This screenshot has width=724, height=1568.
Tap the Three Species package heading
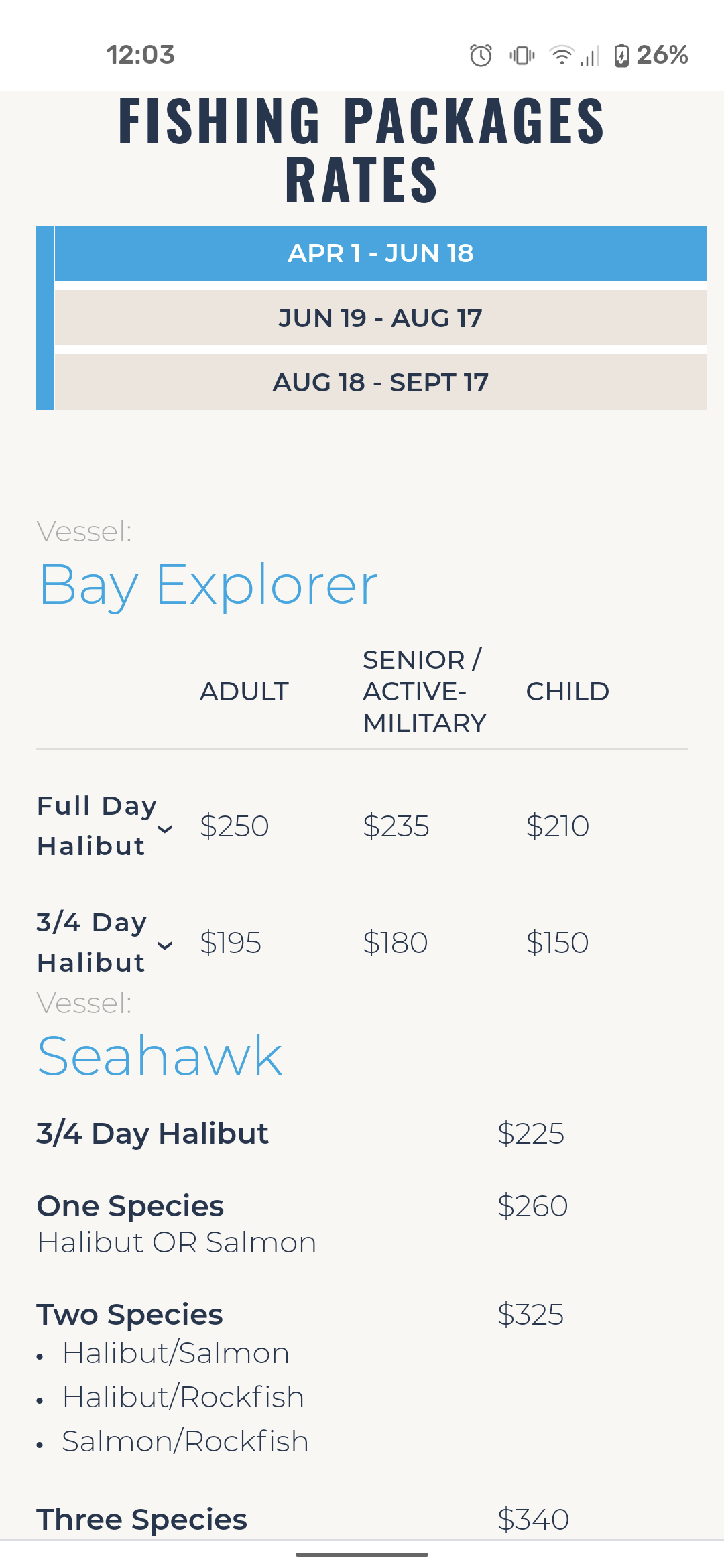pyautogui.click(x=142, y=1519)
